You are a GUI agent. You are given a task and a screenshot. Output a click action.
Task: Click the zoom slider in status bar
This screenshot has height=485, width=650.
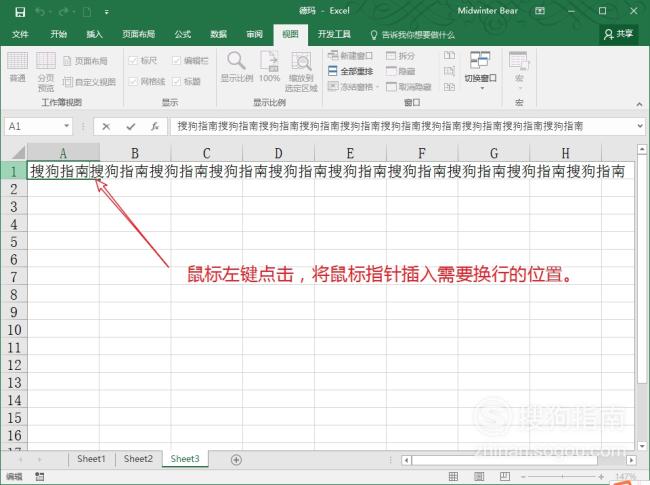[562, 477]
